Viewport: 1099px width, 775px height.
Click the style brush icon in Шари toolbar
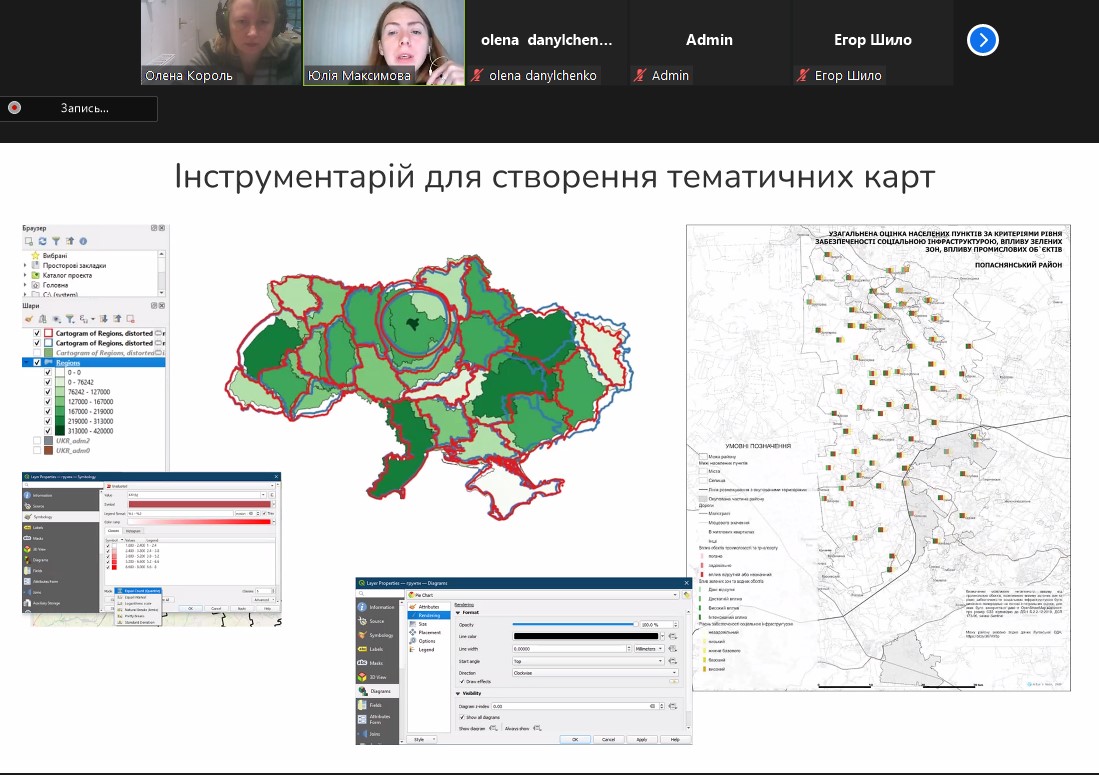pos(30,319)
